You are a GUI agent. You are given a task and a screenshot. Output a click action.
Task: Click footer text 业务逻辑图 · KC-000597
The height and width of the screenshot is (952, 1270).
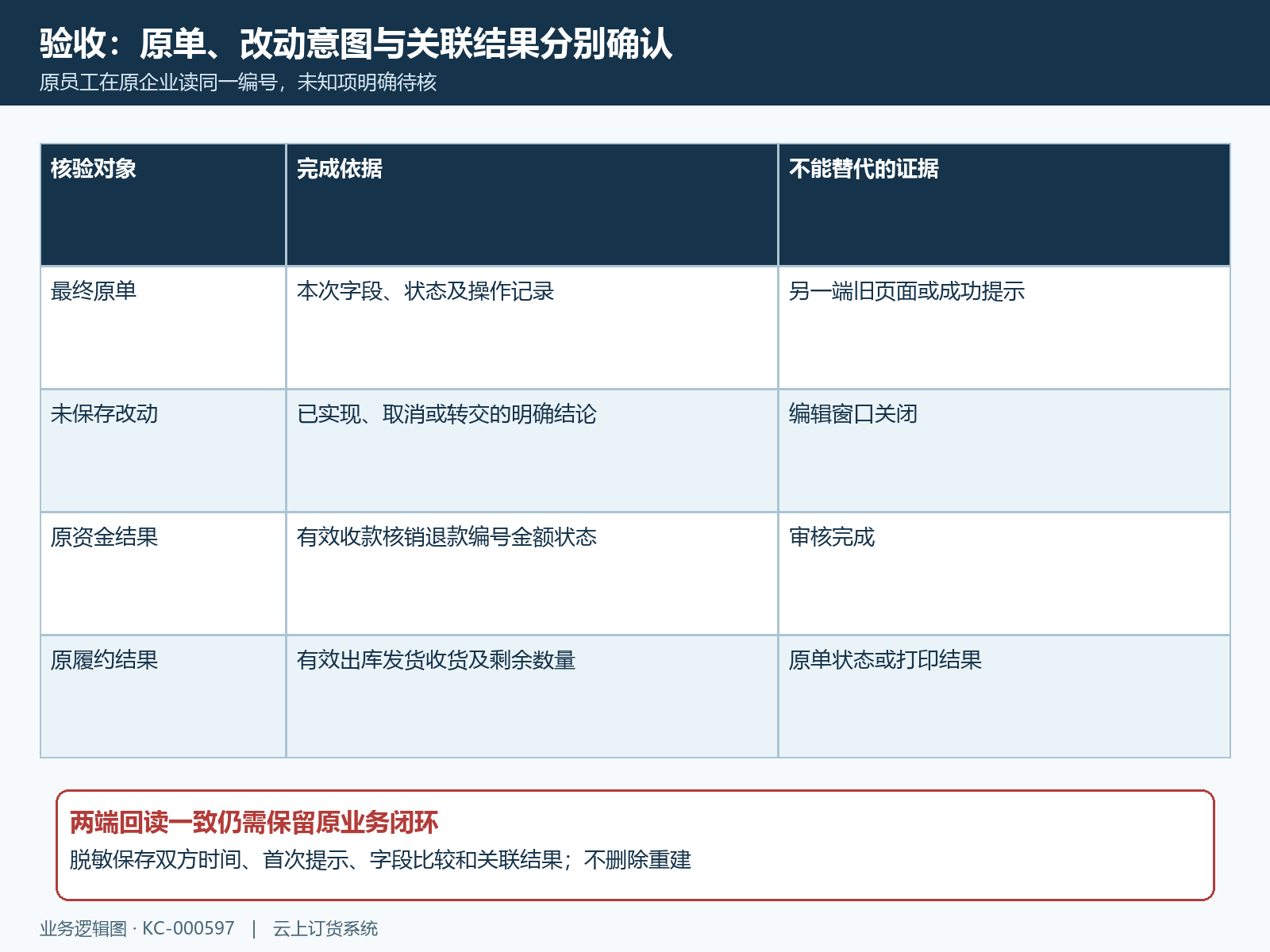pyautogui.click(x=137, y=929)
